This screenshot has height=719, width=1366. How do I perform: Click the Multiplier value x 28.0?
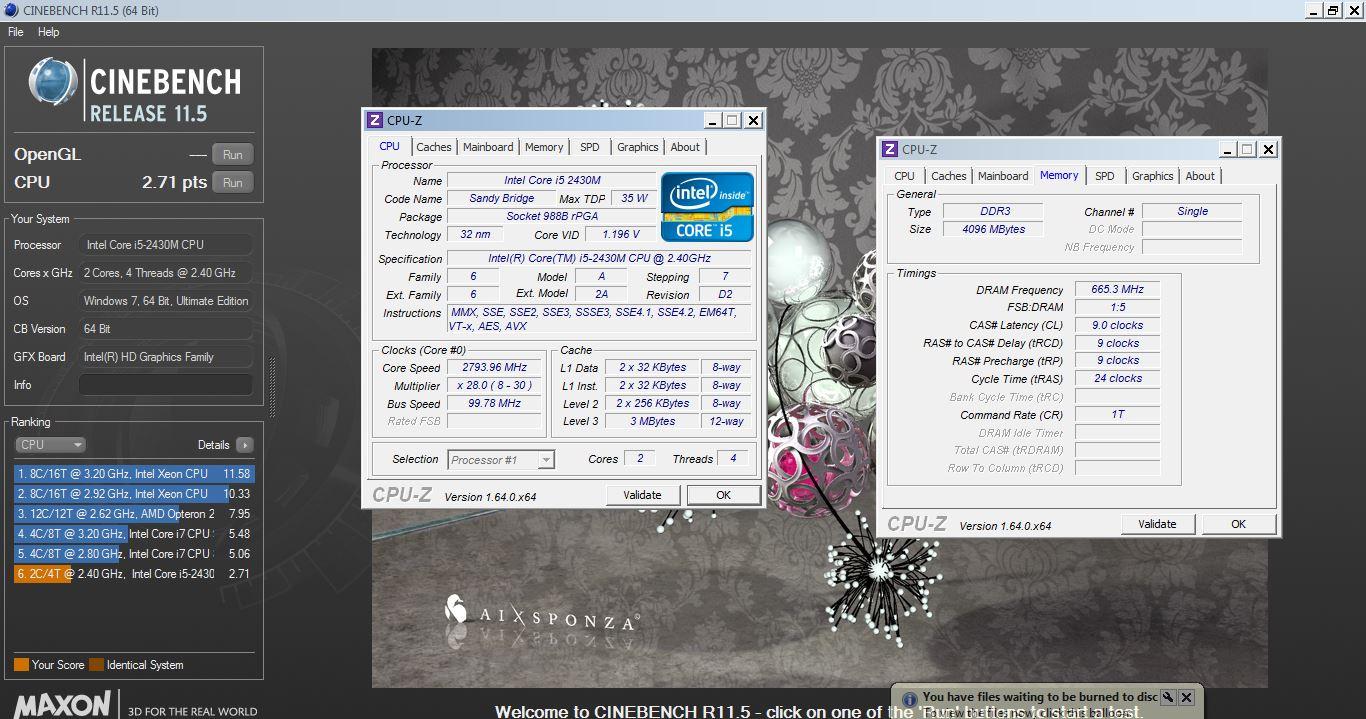point(495,386)
